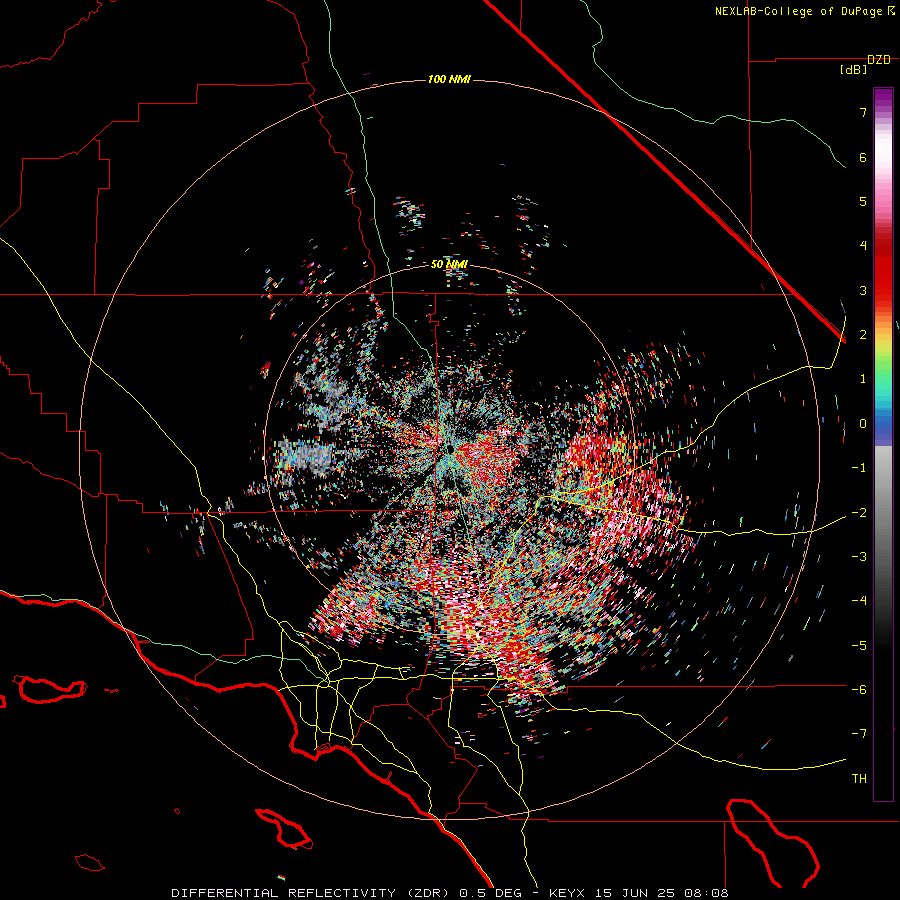The width and height of the screenshot is (900, 900).
Task: Click the -7 value on dB scale
Action: pos(859,734)
